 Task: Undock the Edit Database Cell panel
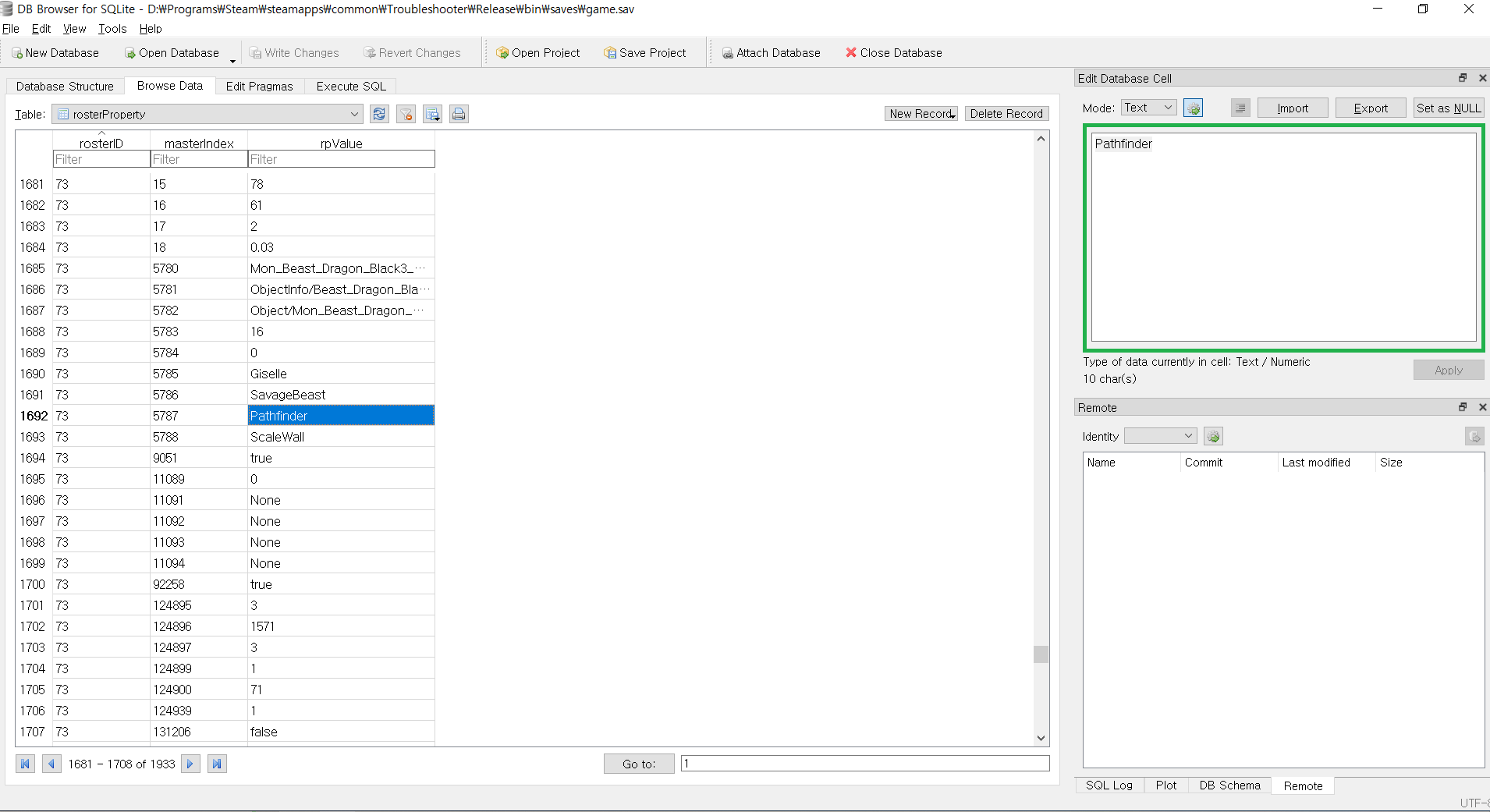pyautogui.click(x=1463, y=78)
